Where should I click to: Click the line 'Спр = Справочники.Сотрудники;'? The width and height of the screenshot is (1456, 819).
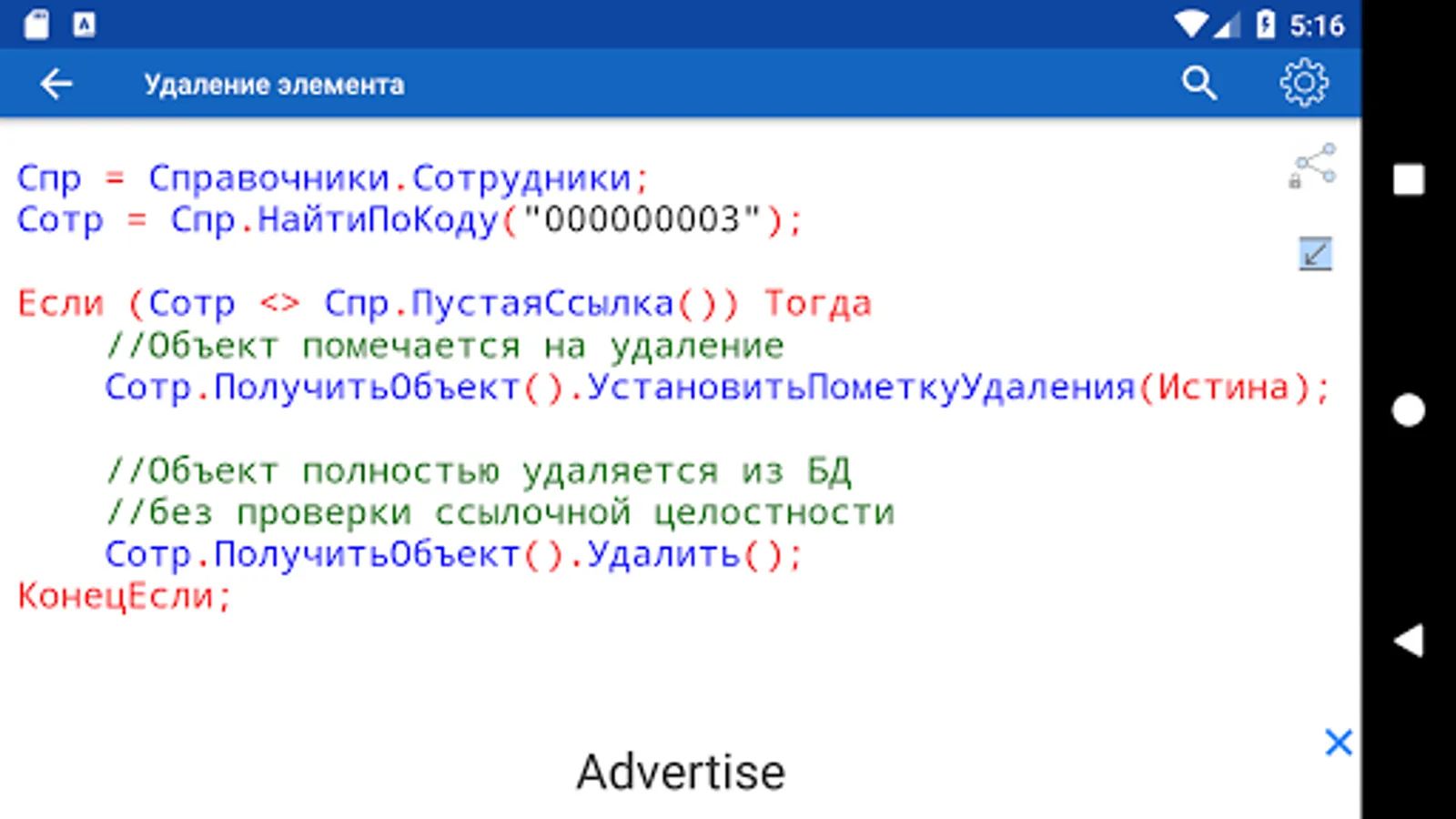click(x=333, y=178)
